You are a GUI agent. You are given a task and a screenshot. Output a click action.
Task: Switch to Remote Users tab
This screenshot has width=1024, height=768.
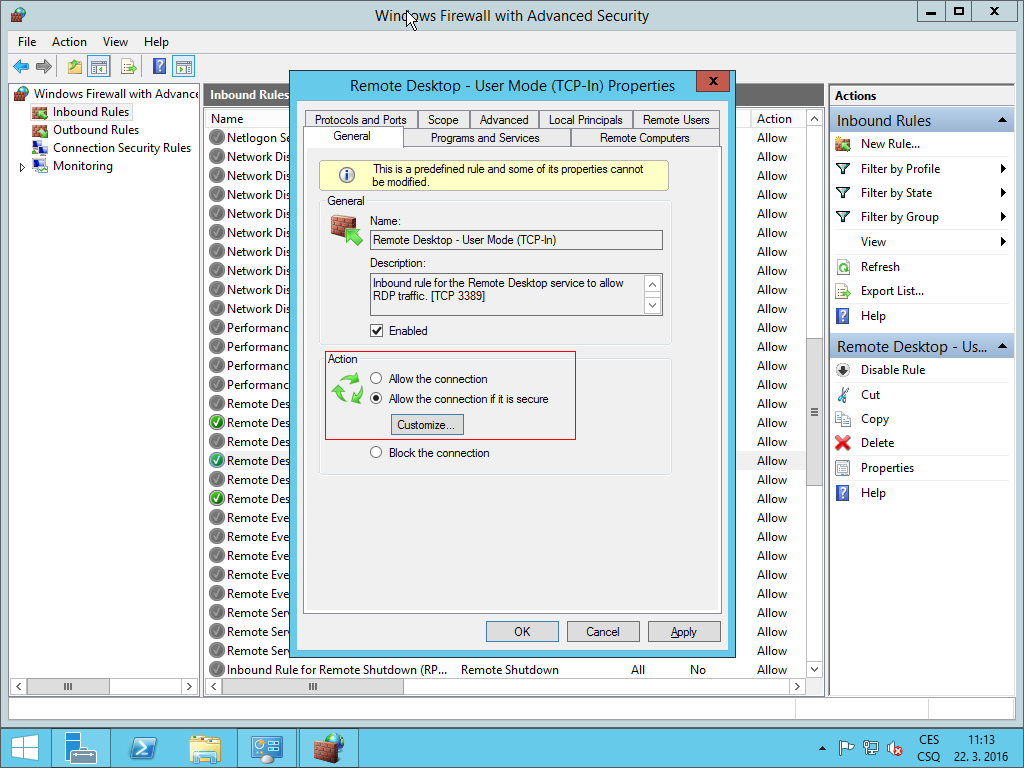click(x=676, y=120)
